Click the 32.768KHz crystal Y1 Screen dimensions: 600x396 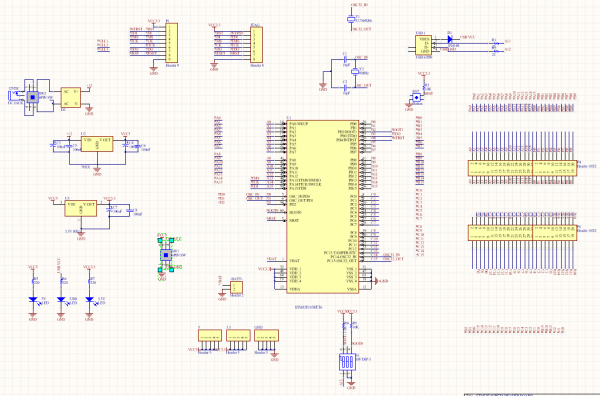point(351,19)
